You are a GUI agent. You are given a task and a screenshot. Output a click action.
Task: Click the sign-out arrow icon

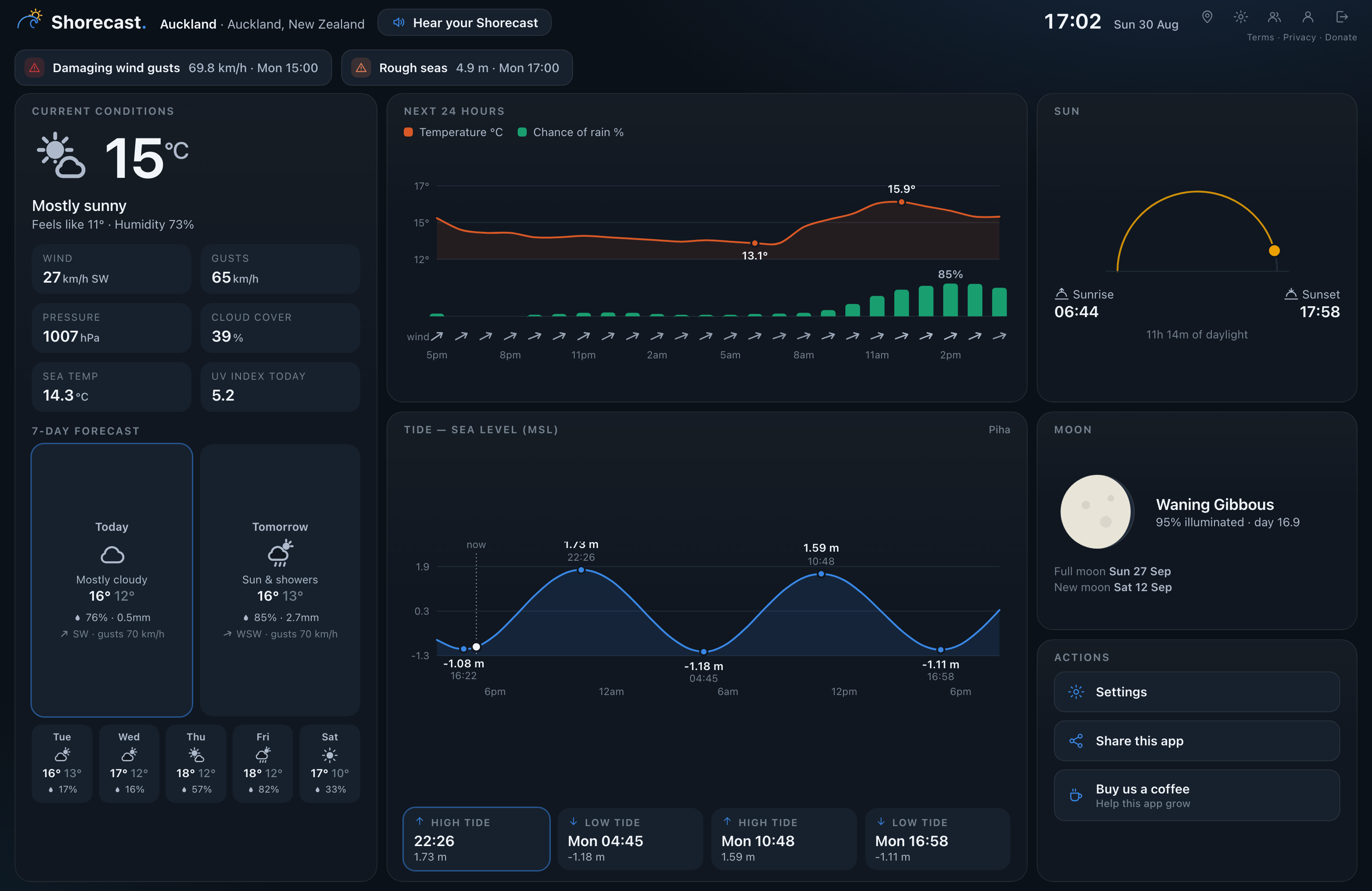(1342, 17)
